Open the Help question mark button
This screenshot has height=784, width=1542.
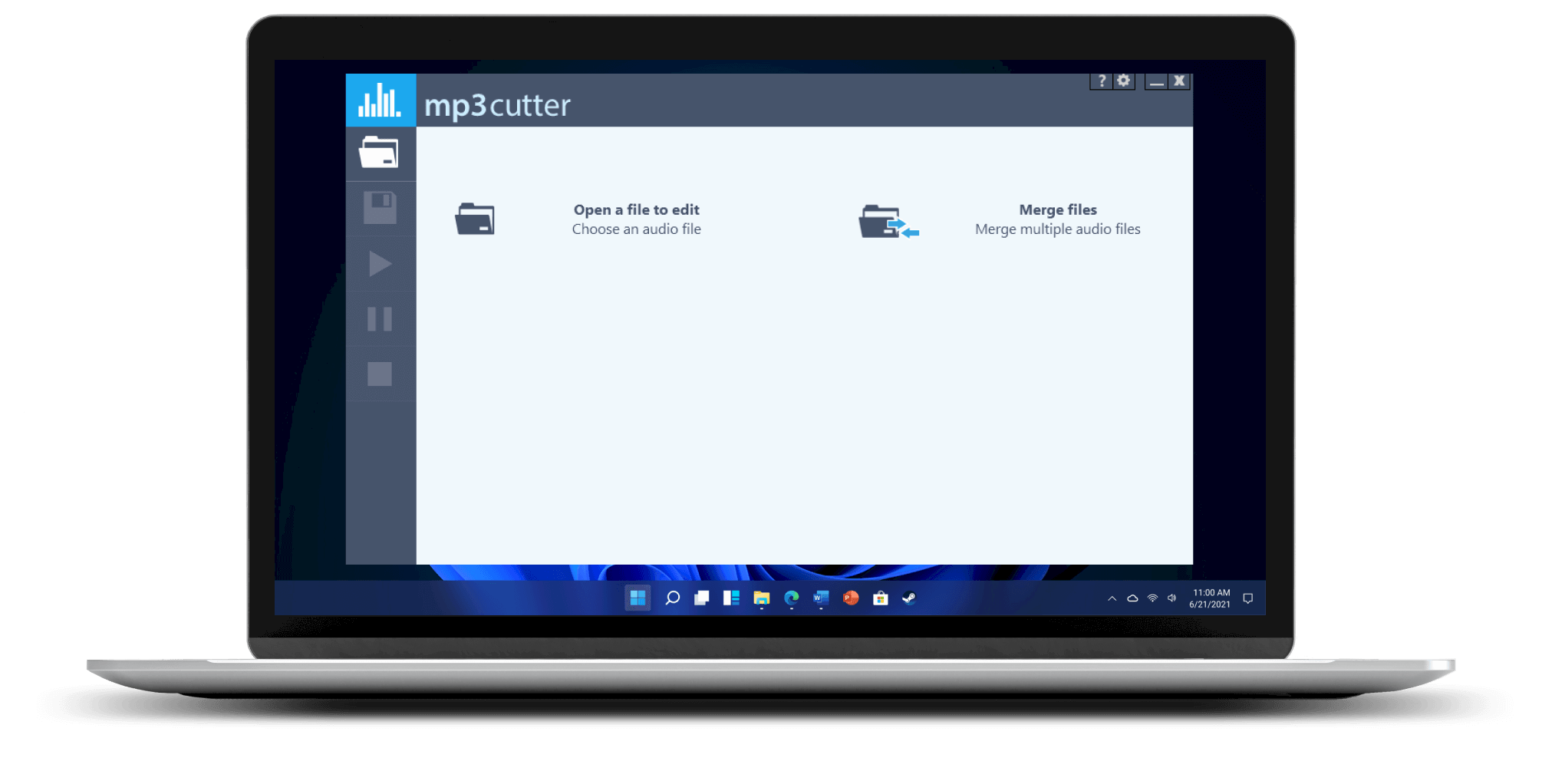click(1101, 81)
